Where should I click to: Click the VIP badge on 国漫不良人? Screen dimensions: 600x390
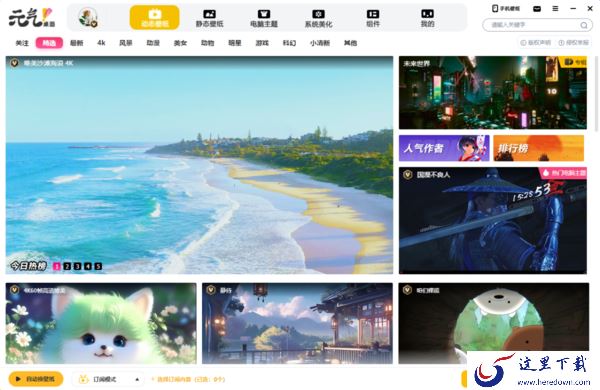point(408,175)
